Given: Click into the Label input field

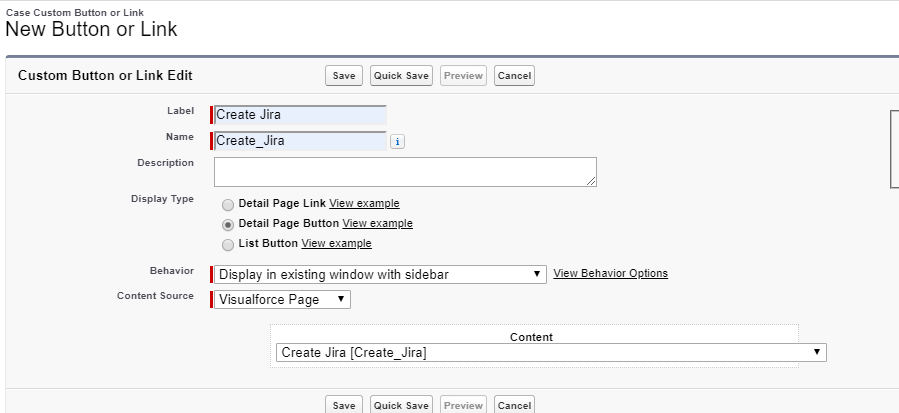Looking at the screenshot, I should 300,115.
